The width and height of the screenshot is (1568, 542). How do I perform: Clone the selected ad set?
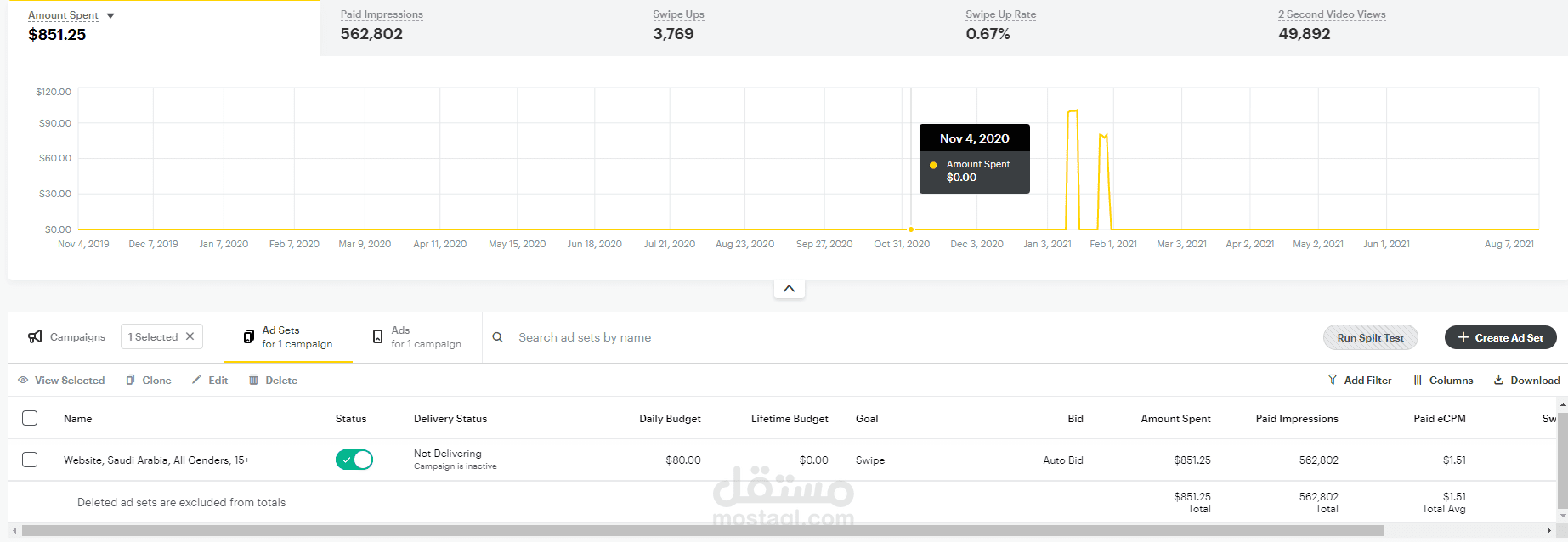coord(148,380)
